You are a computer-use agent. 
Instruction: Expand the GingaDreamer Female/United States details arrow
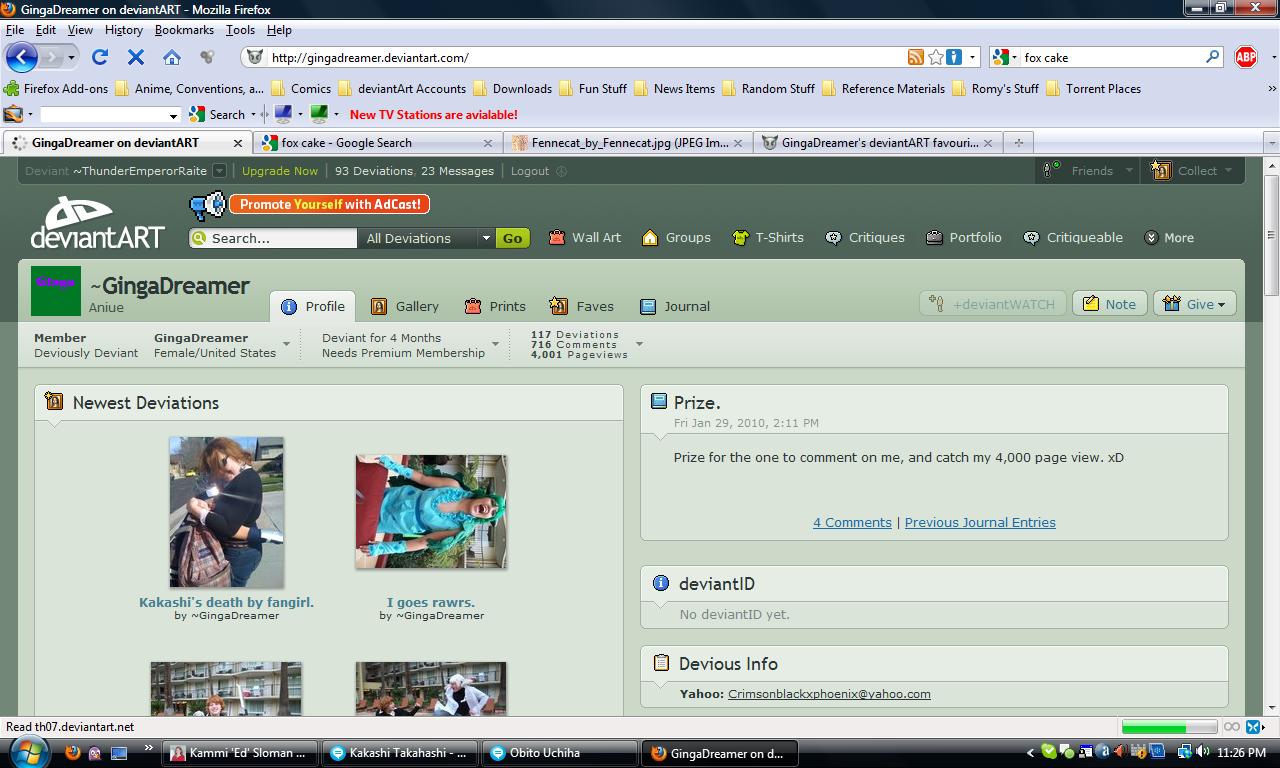287,345
